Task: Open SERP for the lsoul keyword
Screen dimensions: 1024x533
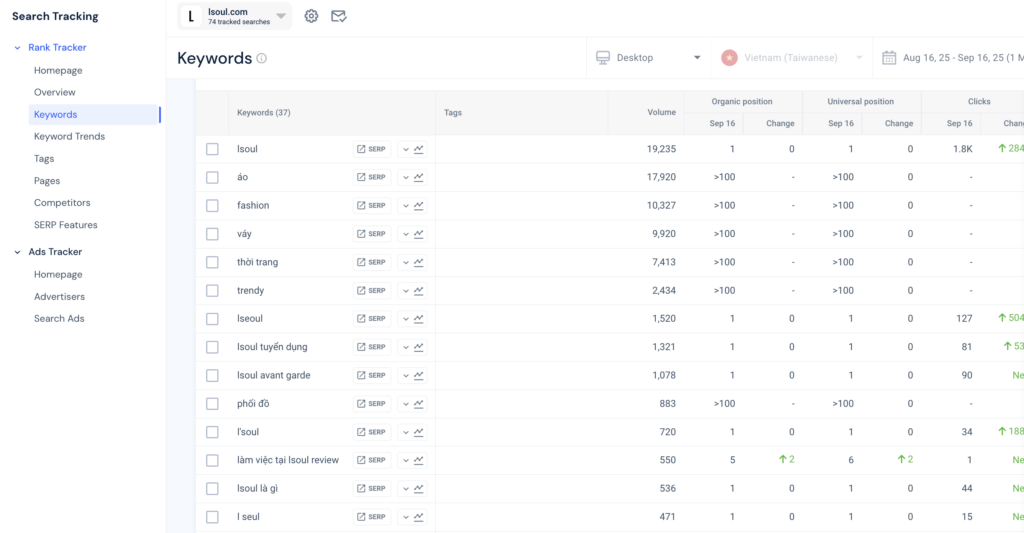Action: coord(371,149)
